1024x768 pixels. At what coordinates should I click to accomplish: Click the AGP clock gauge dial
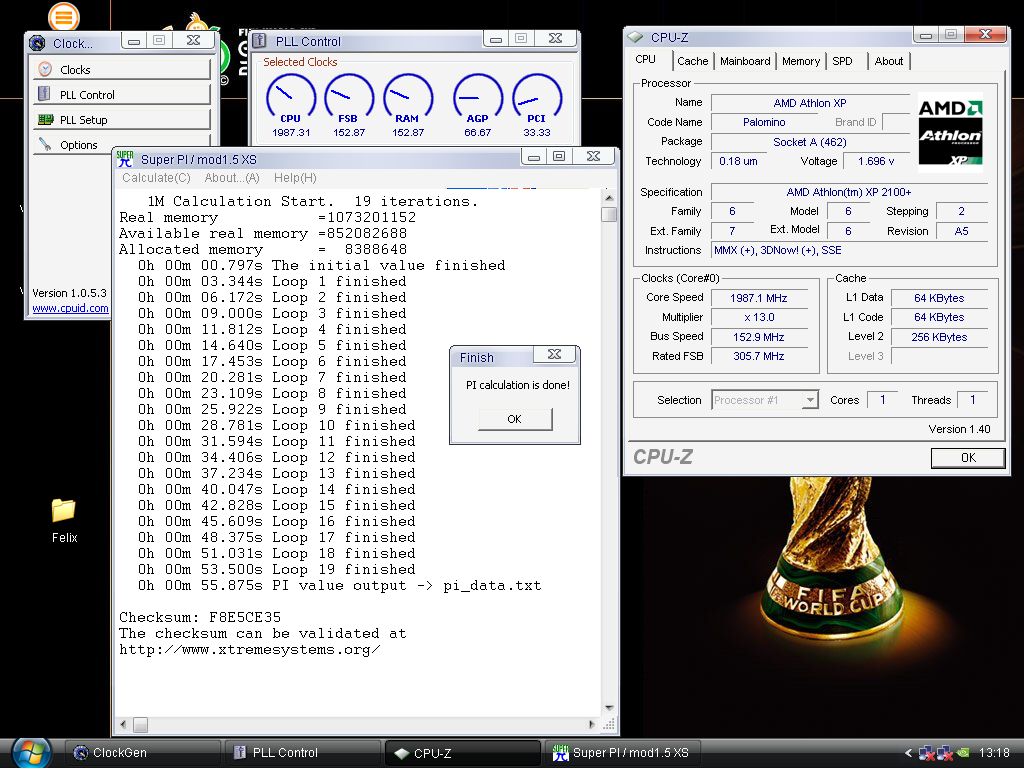click(x=477, y=98)
